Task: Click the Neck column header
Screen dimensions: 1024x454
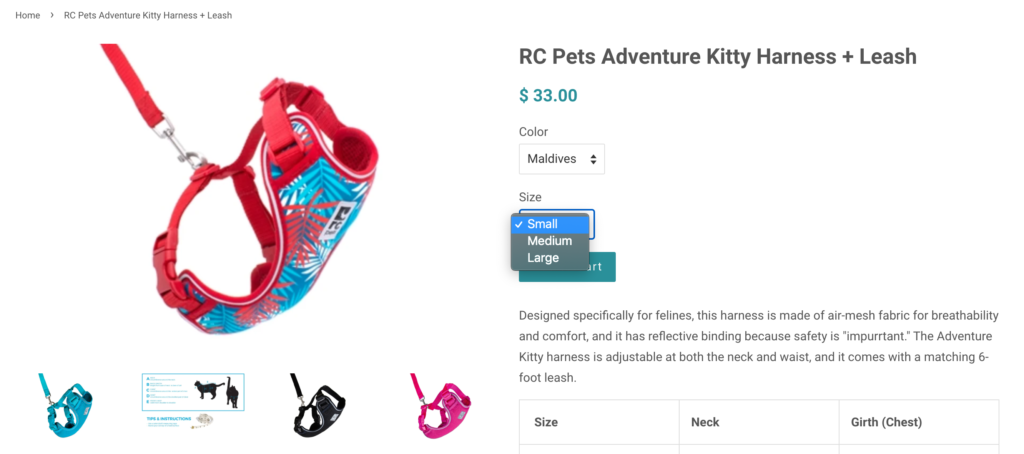Action: pos(705,422)
